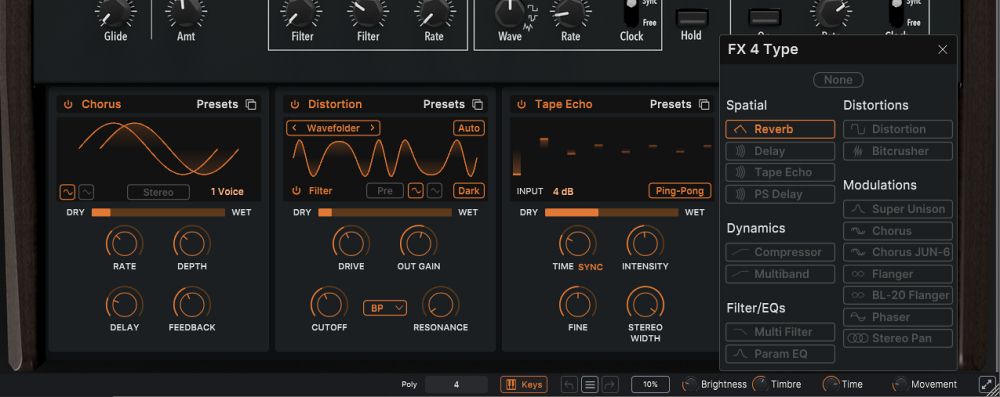Click the Distortion CUTOFF knob
The height and width of the screenshot is (397, 1000).
(x=328, y=304)
